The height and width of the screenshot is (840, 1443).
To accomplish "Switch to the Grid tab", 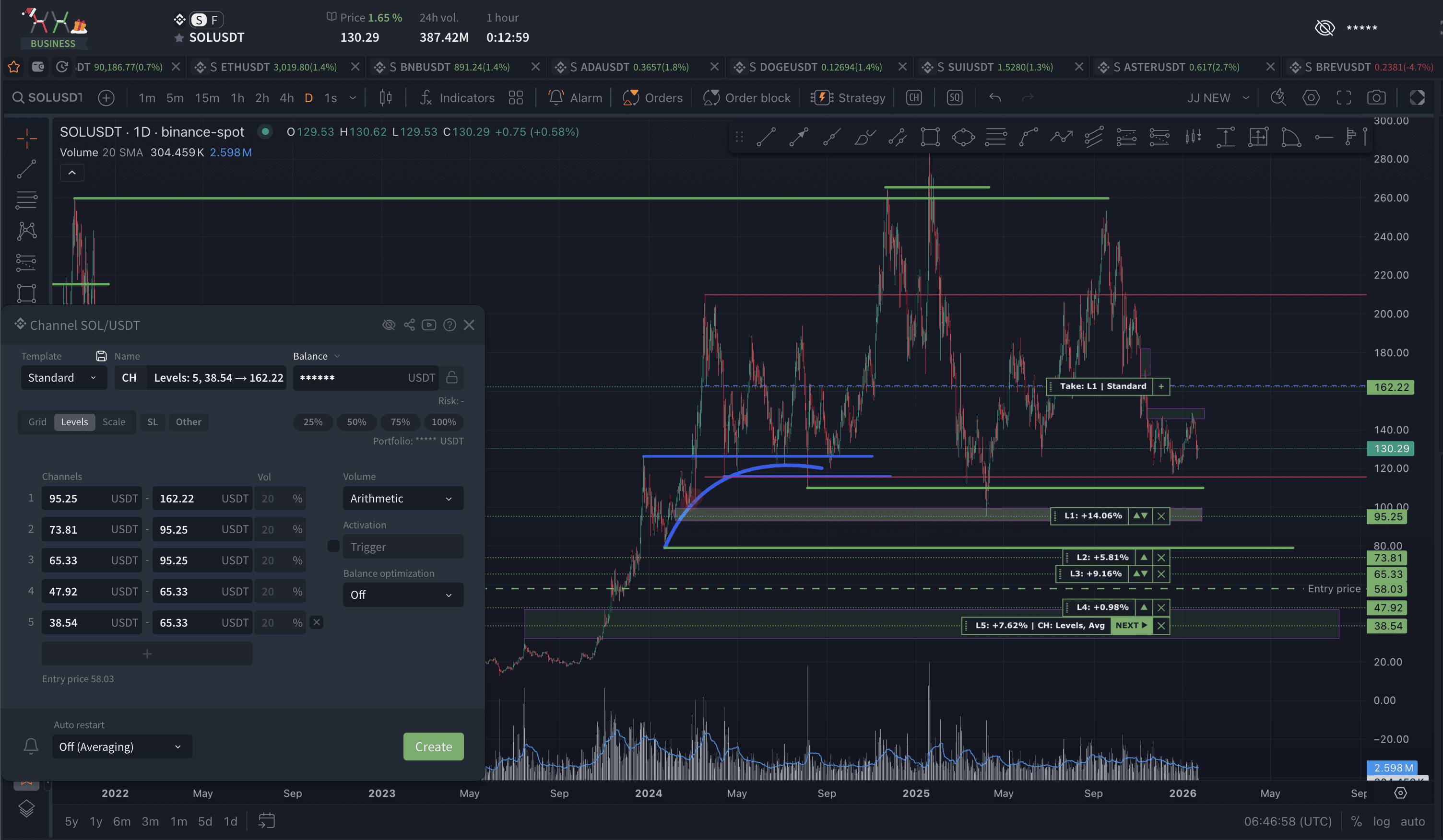I will [x=38, y=422].
